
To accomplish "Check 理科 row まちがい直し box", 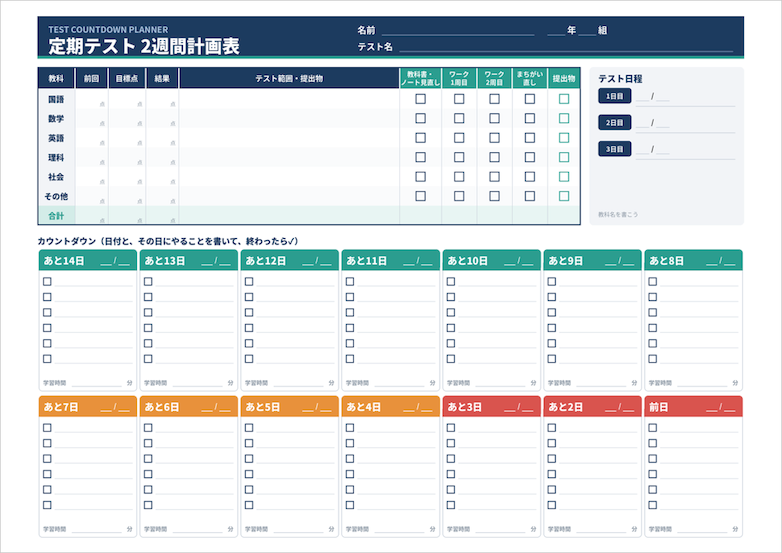I will pos(530,157).
